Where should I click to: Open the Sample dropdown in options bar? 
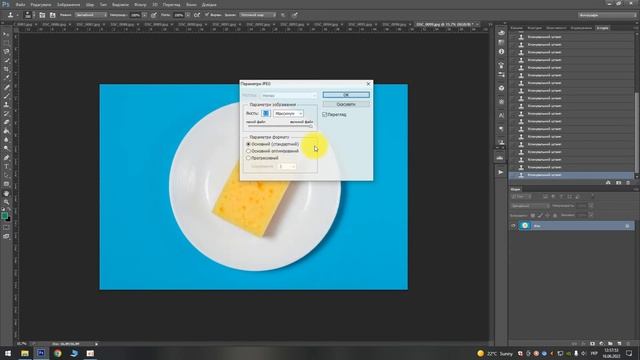257,15
